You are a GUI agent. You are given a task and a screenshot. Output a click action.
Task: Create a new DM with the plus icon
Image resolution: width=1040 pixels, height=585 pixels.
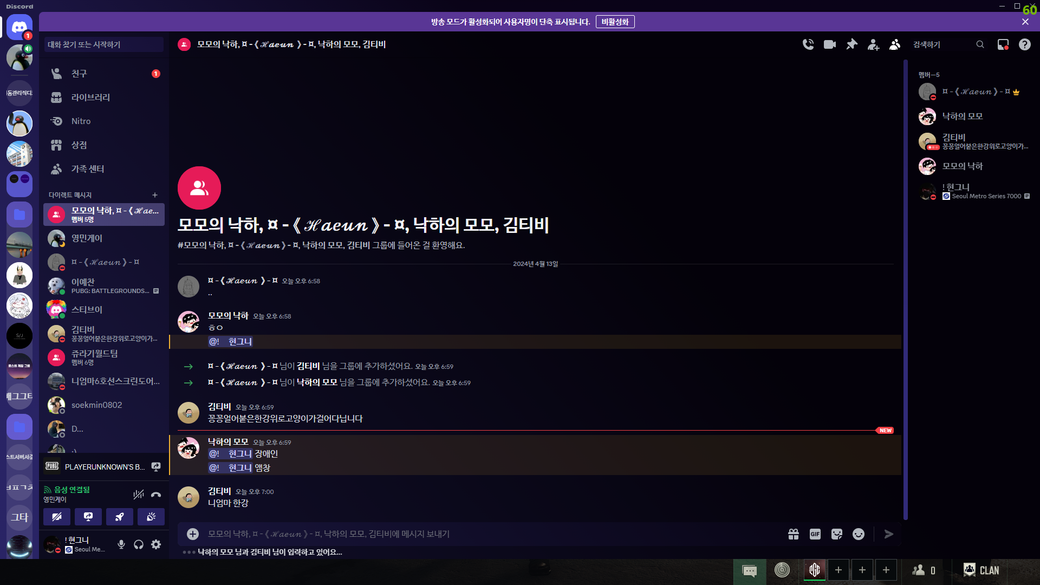point(155,195)
